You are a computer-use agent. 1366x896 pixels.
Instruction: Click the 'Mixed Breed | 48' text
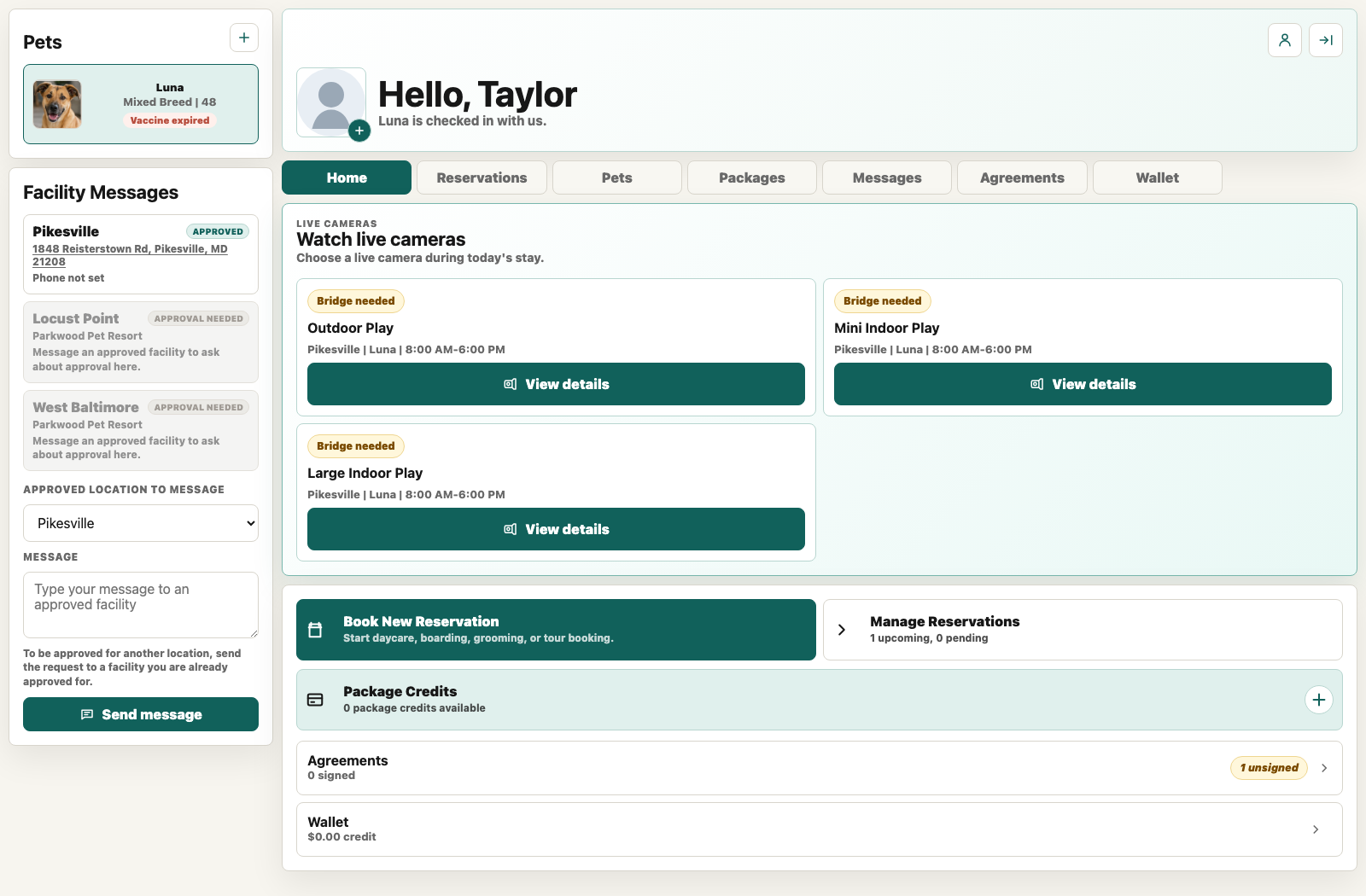pos(170,102)
